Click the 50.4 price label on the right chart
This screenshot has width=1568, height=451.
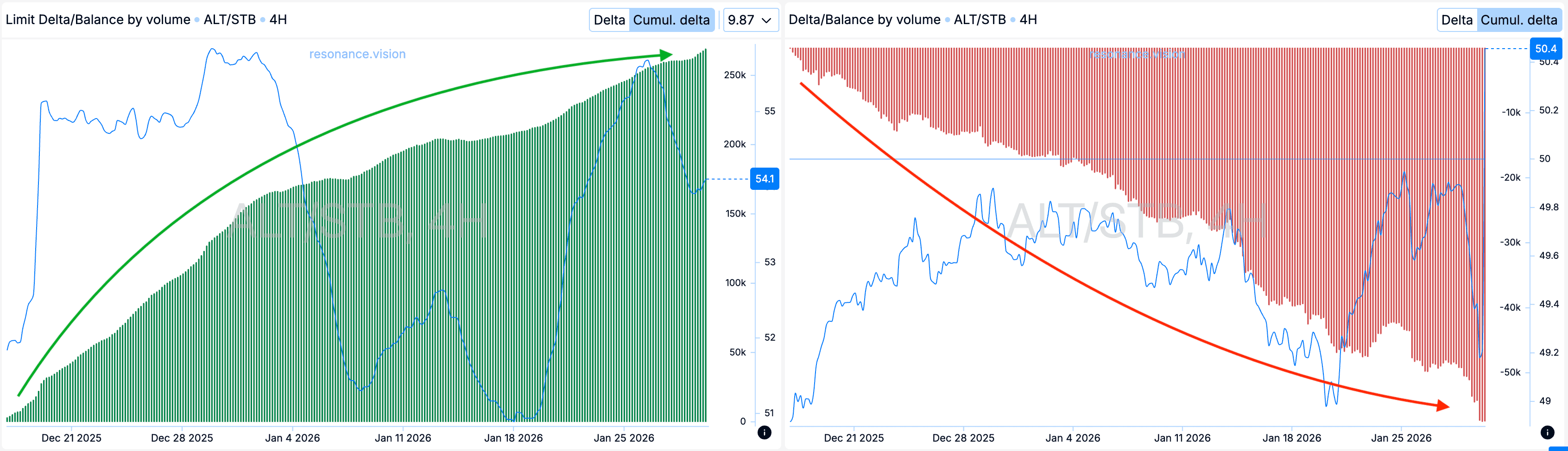1545,49
